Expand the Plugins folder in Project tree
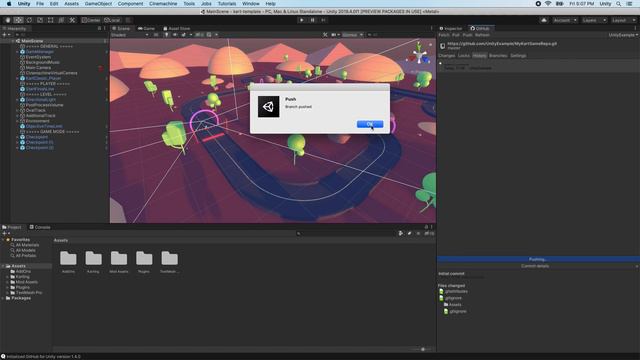The width and height of the screenshot is (640, 360). click(x=7, y=287)
